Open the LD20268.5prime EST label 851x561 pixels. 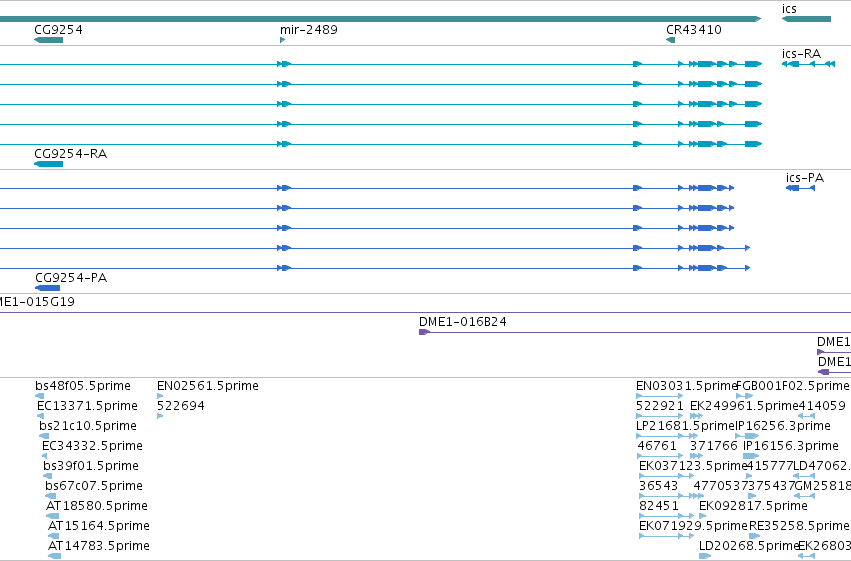coord(750,546)
